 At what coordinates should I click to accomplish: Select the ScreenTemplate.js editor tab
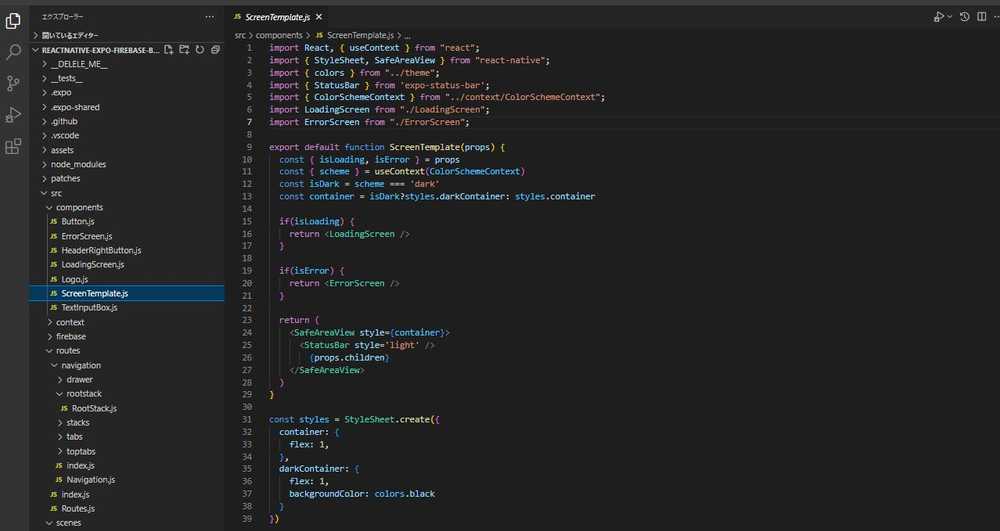pyautogui.click(x=278, y=17)
